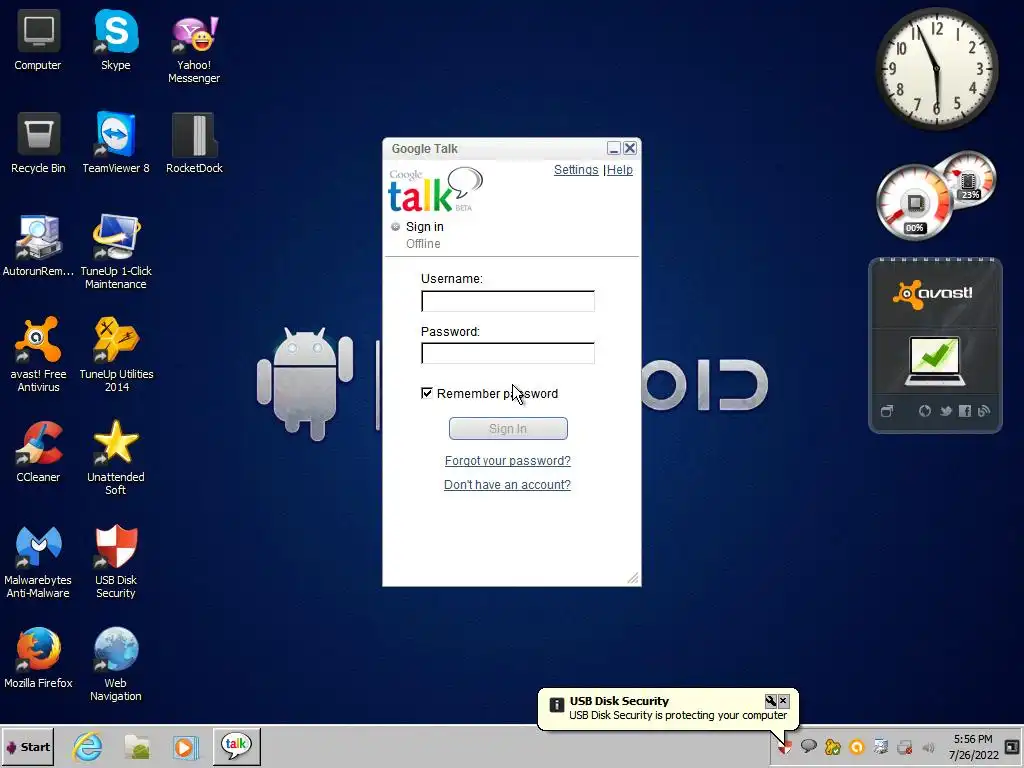The height and width of the screenshot is (768, 1024).
Task: Click the Start button
Action: point(27,746)
